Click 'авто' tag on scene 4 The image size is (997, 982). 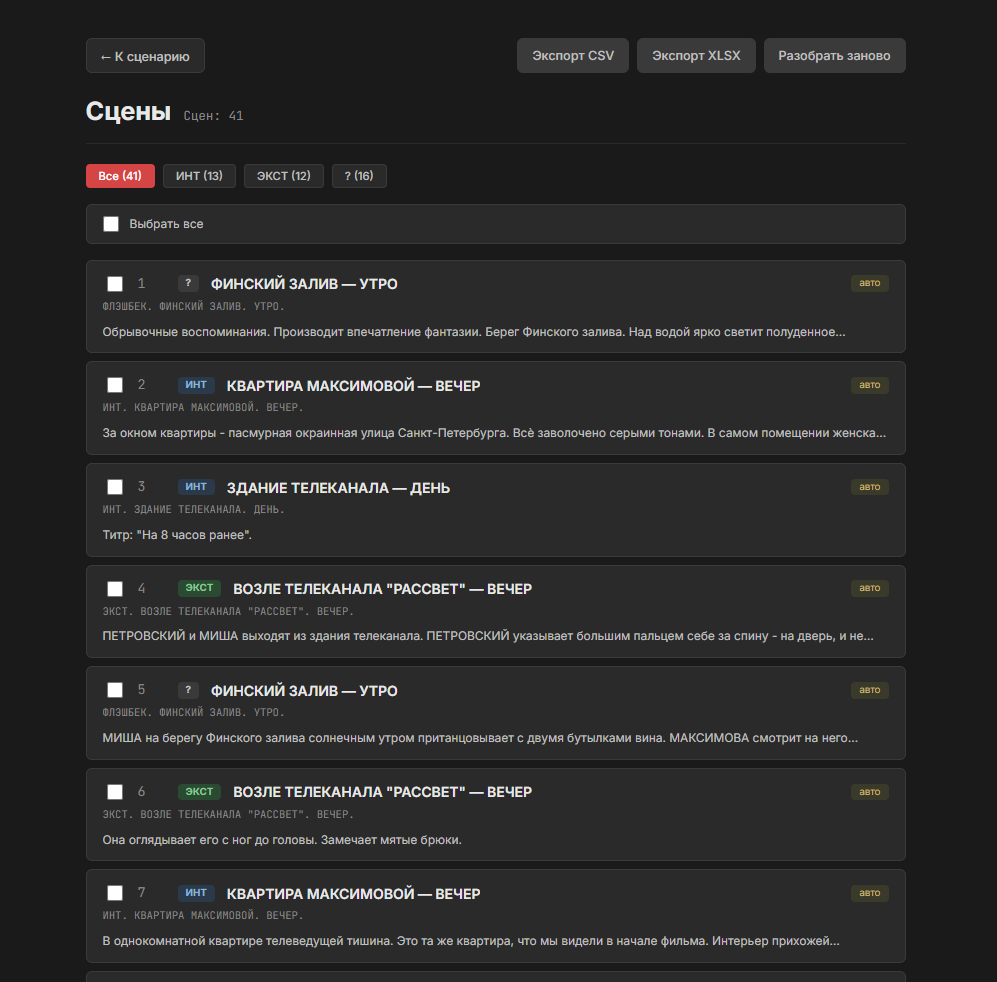coord(869,588)
